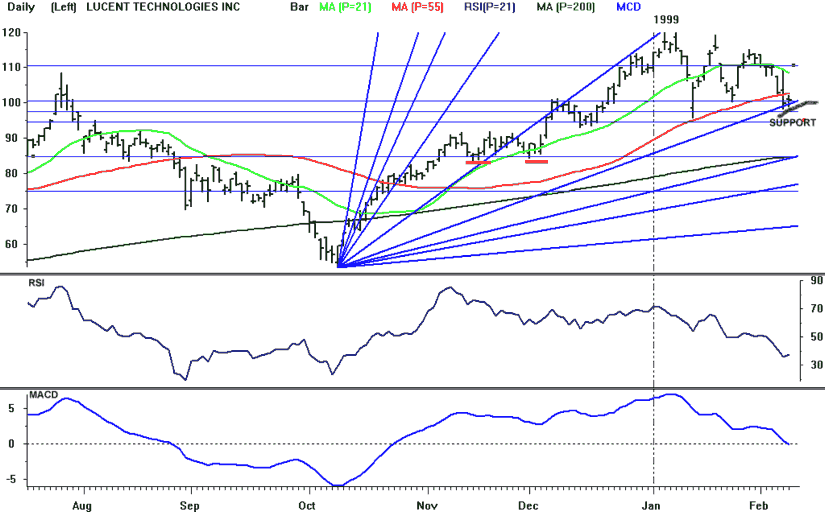
Task: Click the Nov month label
Action: pyautogui.click(x=427, y=506)
